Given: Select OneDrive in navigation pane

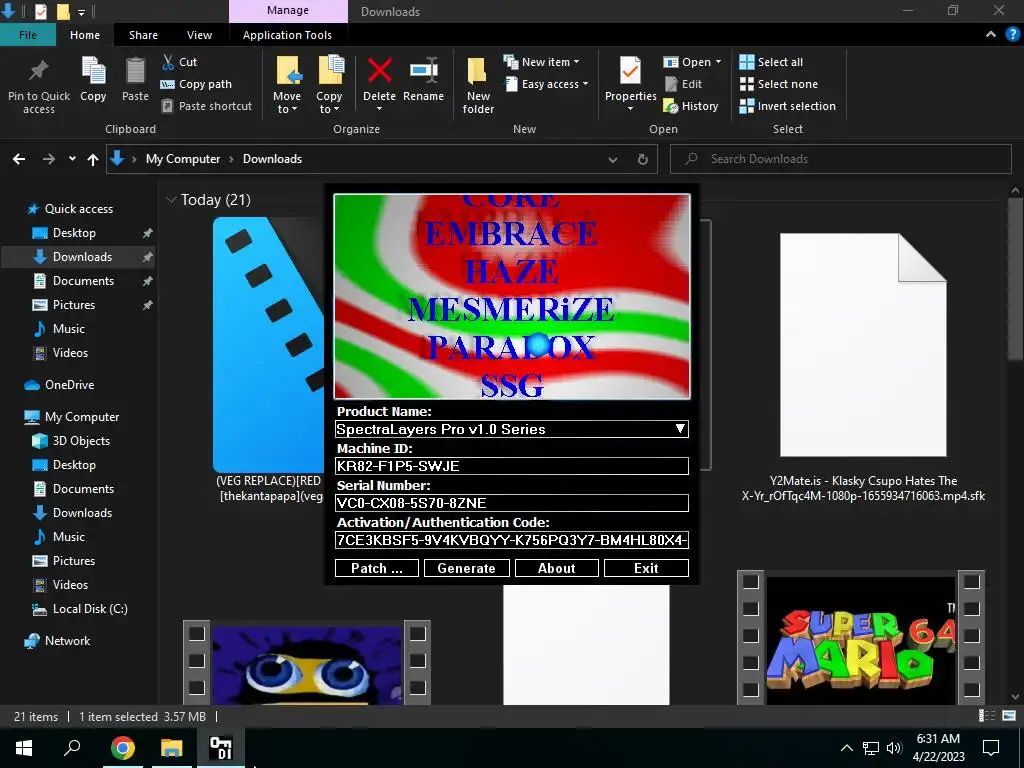Looking at the screenshot, I should coord(60,385).
